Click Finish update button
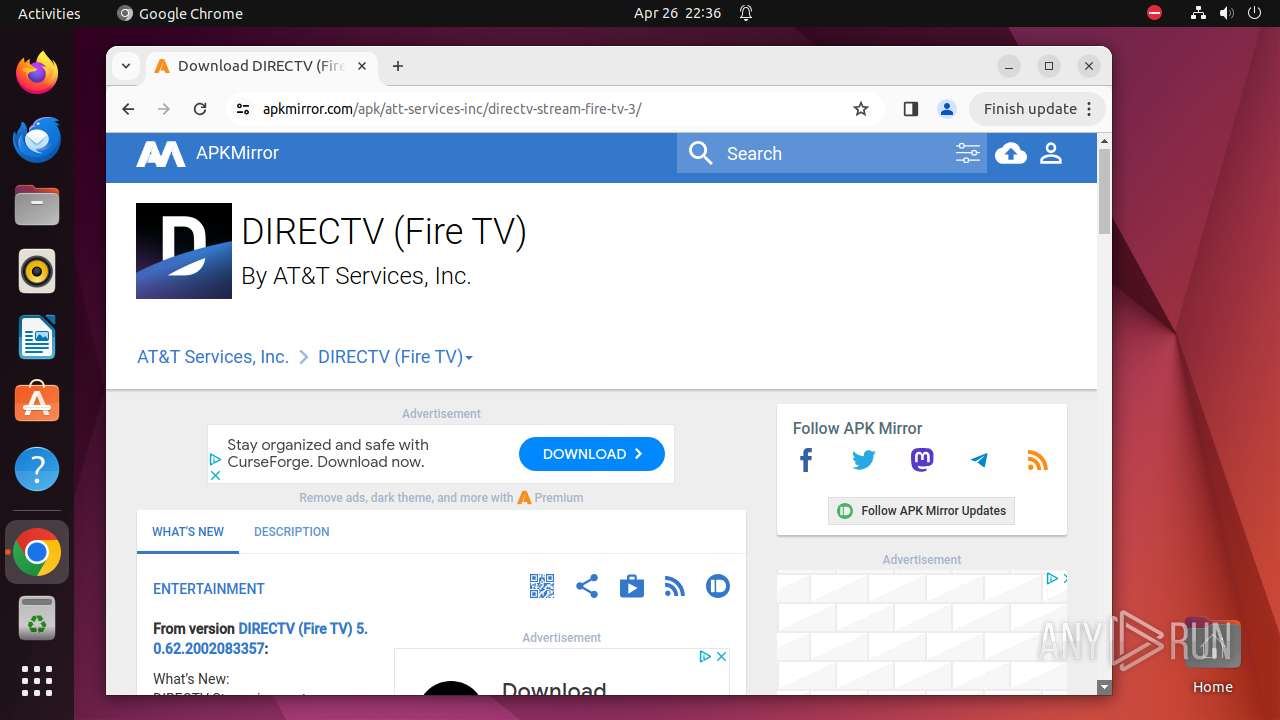This screenshot has height=720, width=1280. pyautogui.click(x=1037, y=109)
